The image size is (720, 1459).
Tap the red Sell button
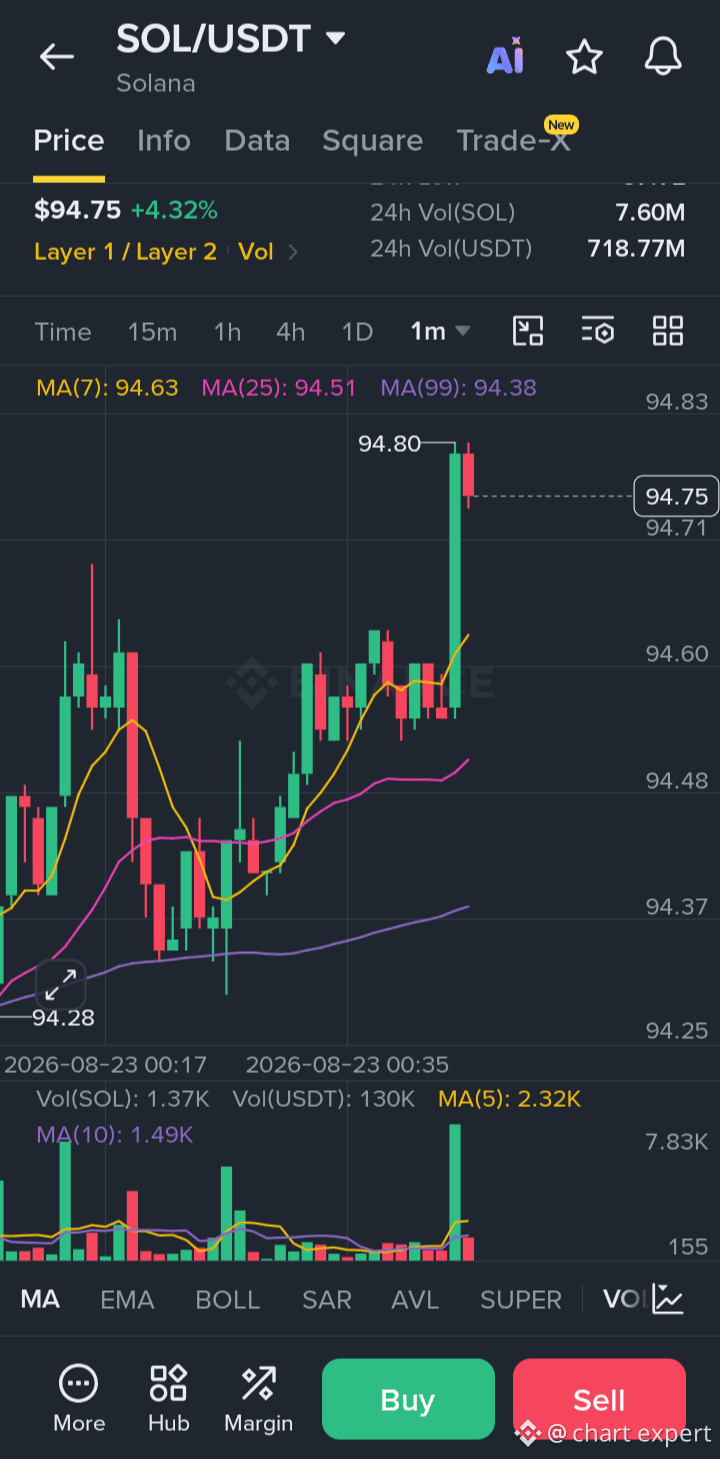599,1399
